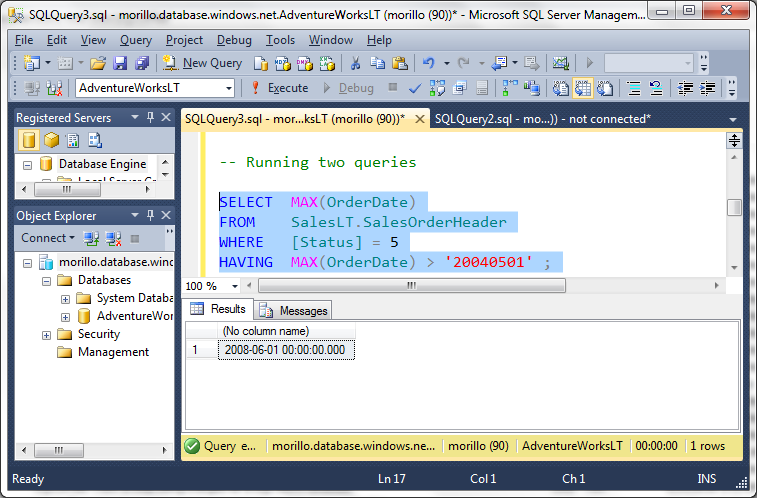Viewport: 757px width, 498px height.
Task: Select Reporting Services server type icon
Action: (x=73, y=140)
